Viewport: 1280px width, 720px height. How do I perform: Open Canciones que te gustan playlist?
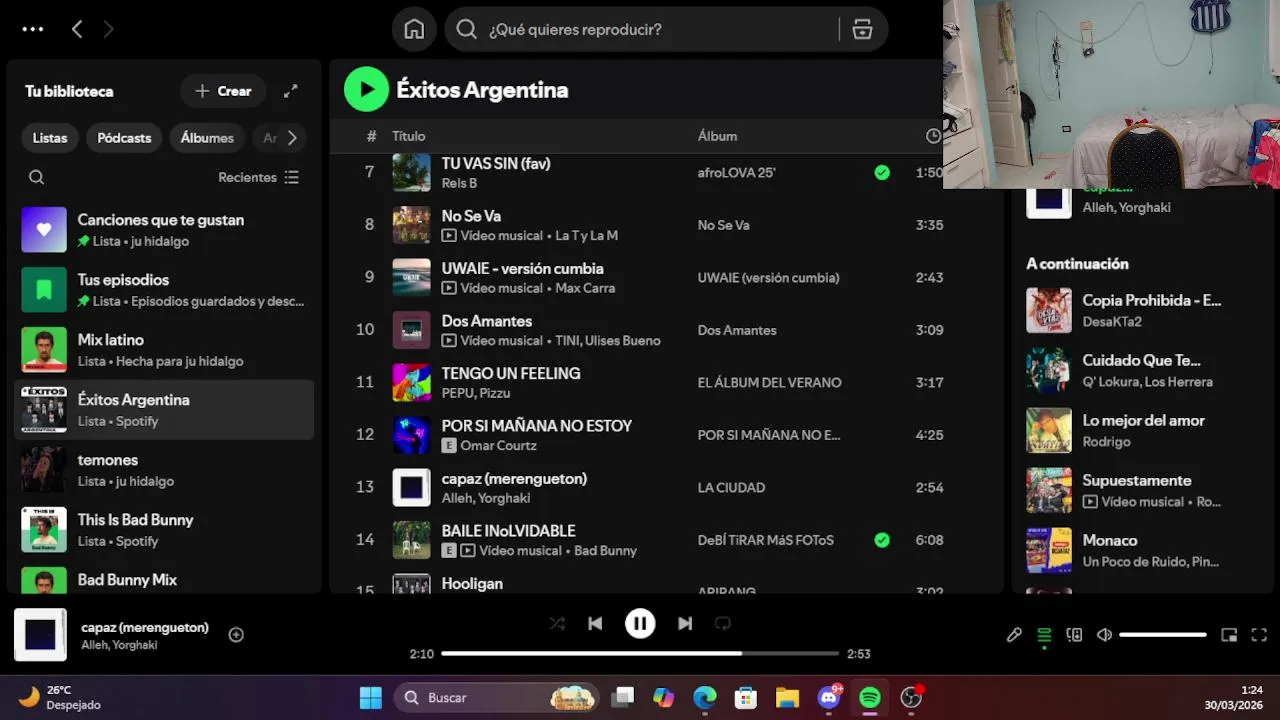[164, 230]
